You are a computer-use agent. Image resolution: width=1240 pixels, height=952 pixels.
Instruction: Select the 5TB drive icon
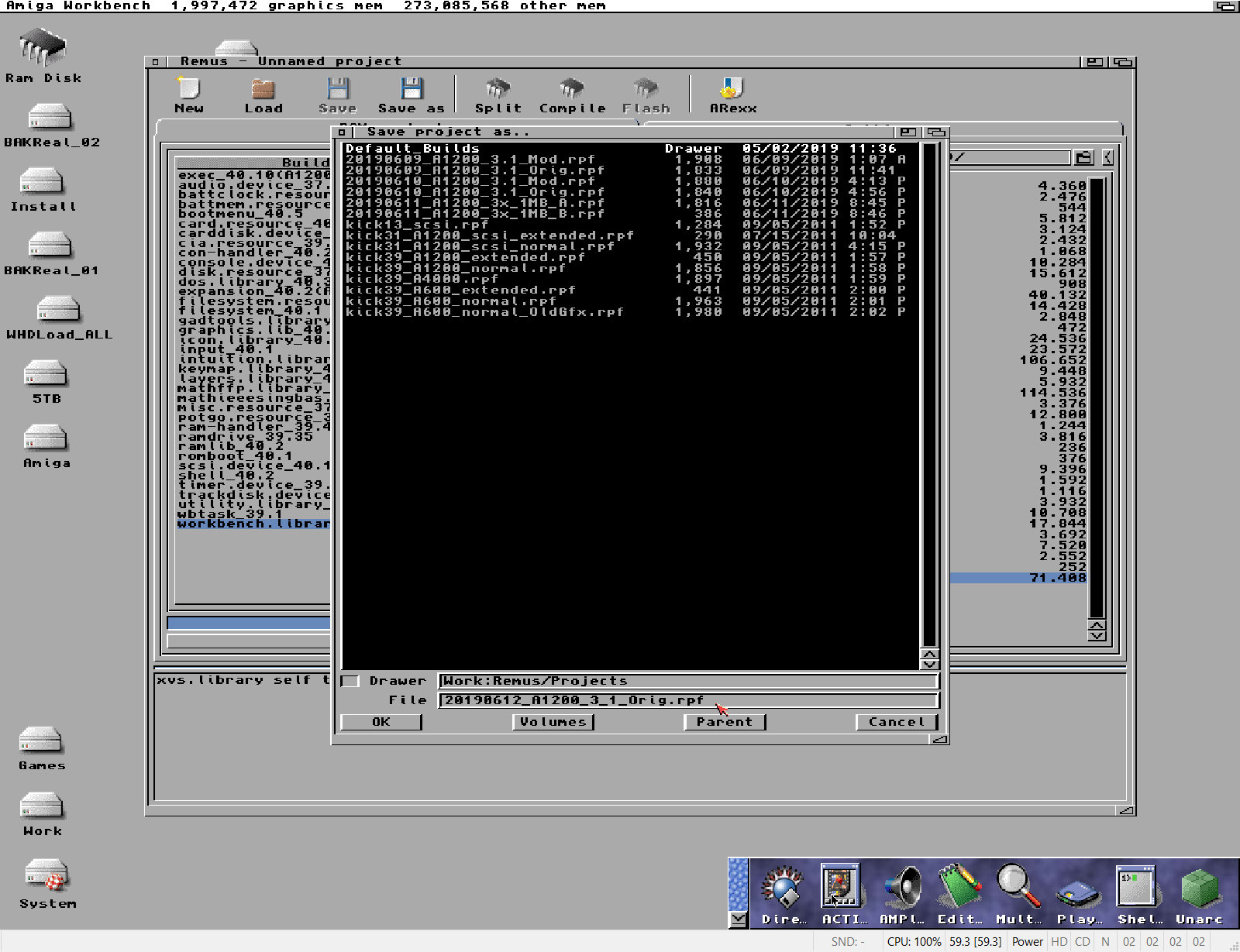[46, 383]
